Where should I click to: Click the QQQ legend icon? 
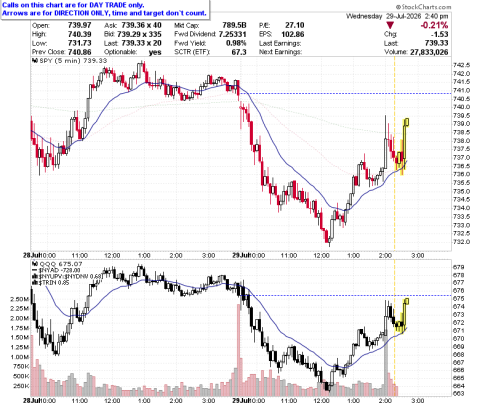34,264
